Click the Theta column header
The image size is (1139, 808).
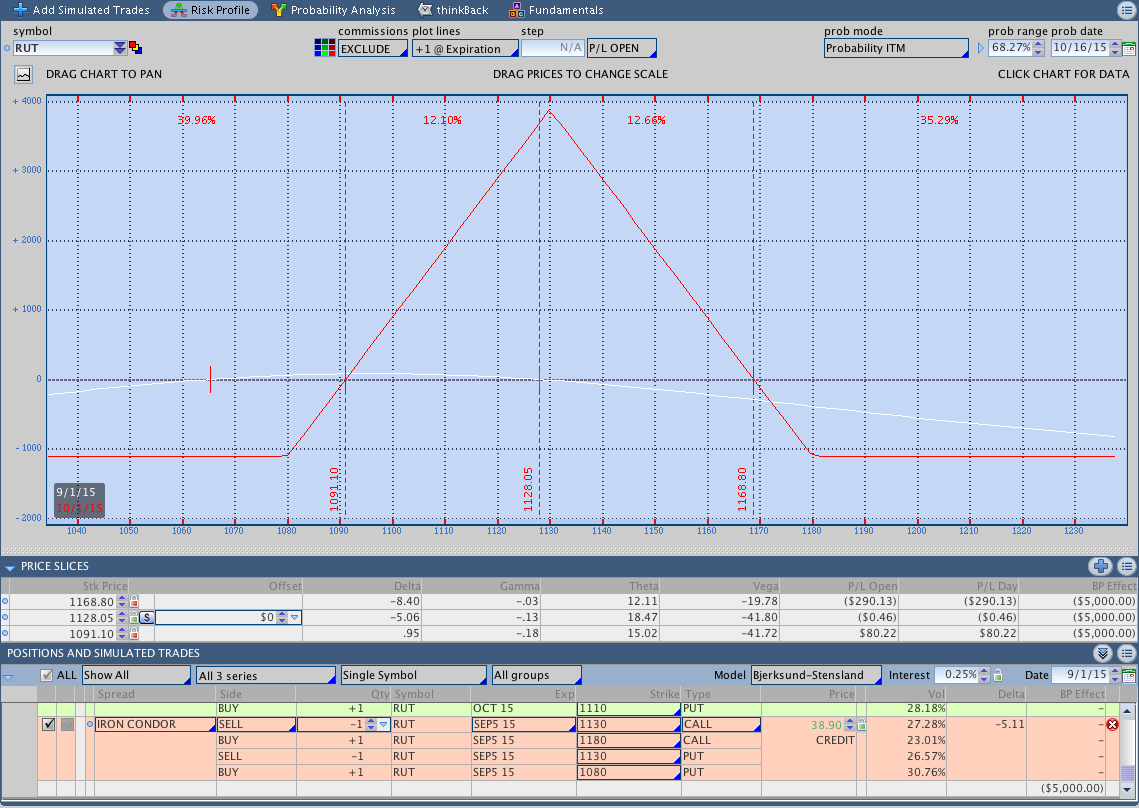click(644, 586)
